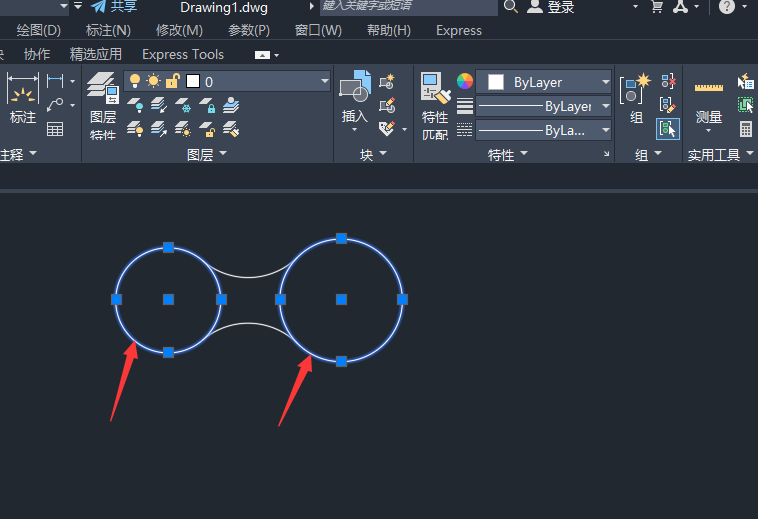Viewport: 758px width, 519px height.
Task: Open the properties panel dialog launcher arrow
Action: [x=606, y=154]
